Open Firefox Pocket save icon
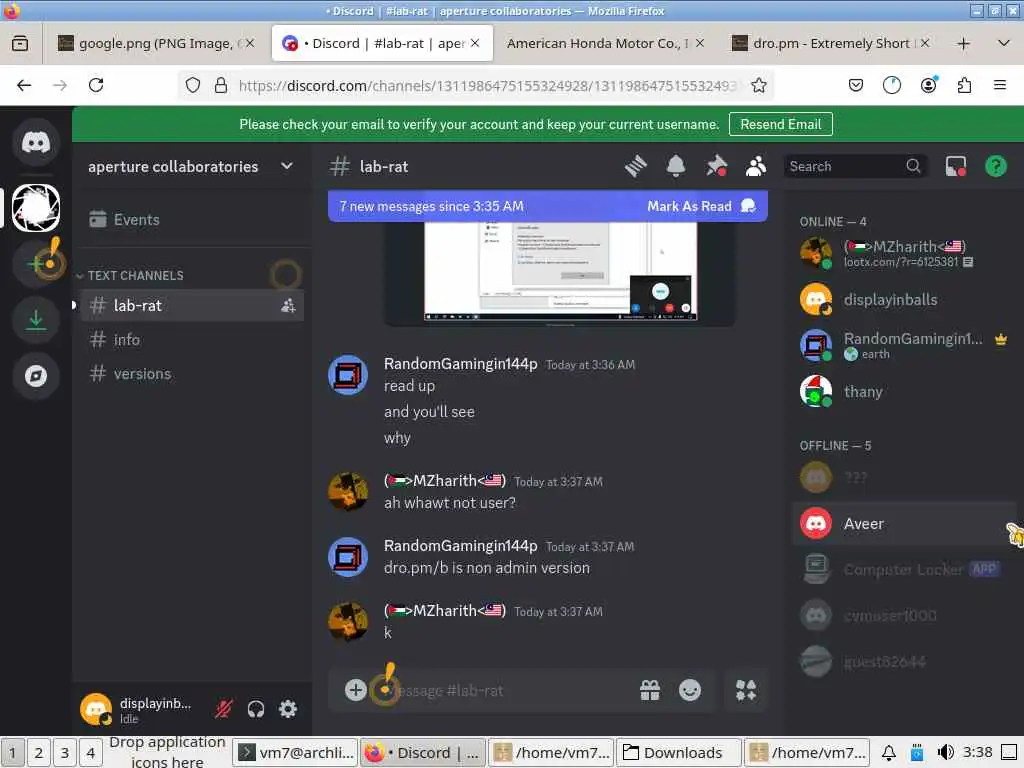The width and height of the screenshot is (1024, 768). pyautogui.click(x=856, y=86)
